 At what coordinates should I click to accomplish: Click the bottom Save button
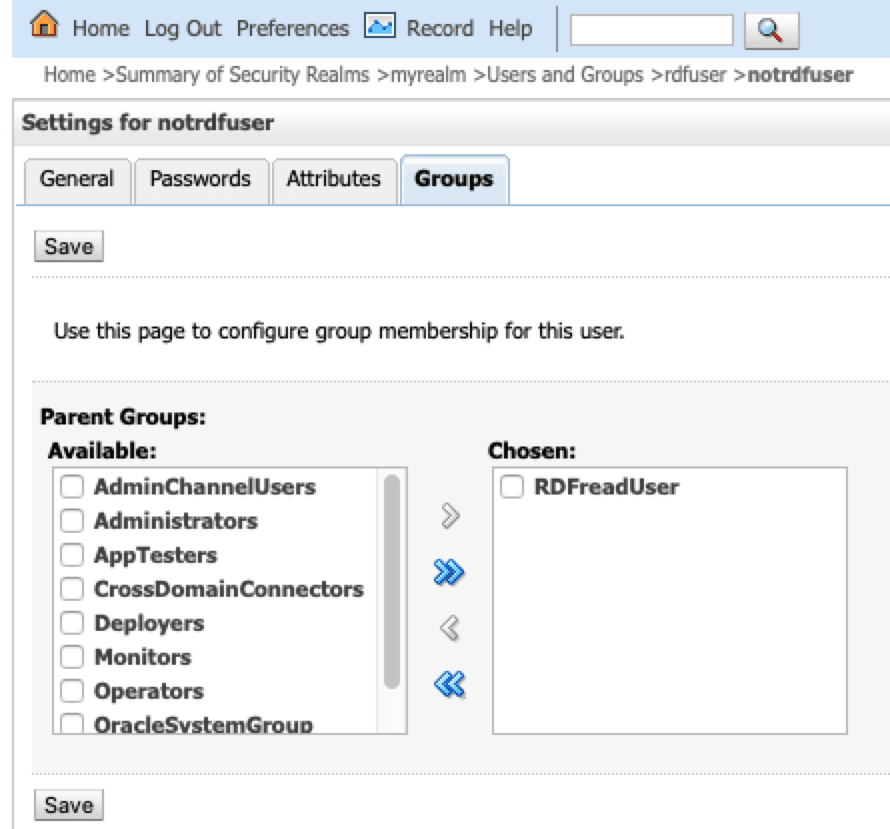pos(69,805)
